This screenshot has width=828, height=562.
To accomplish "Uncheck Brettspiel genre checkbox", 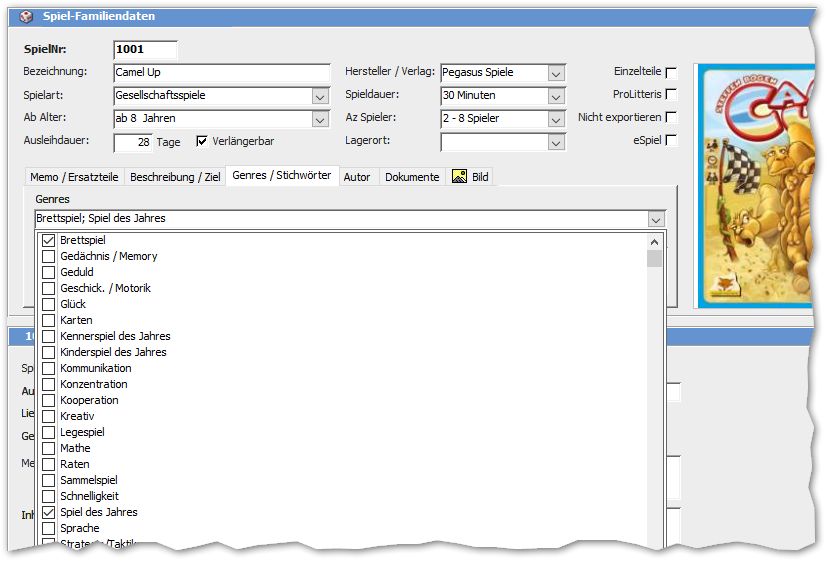I will [49, 240].
